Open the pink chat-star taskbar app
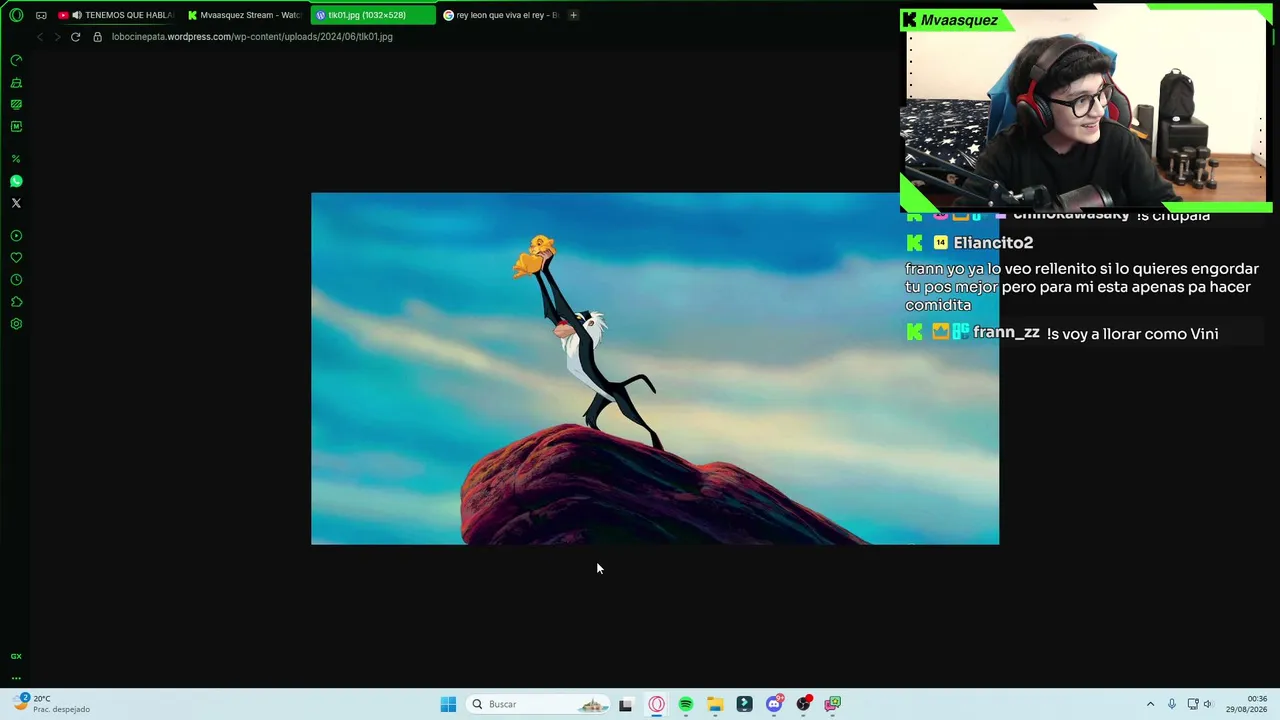The image size is (1280, 720). (x=832, y=704)
